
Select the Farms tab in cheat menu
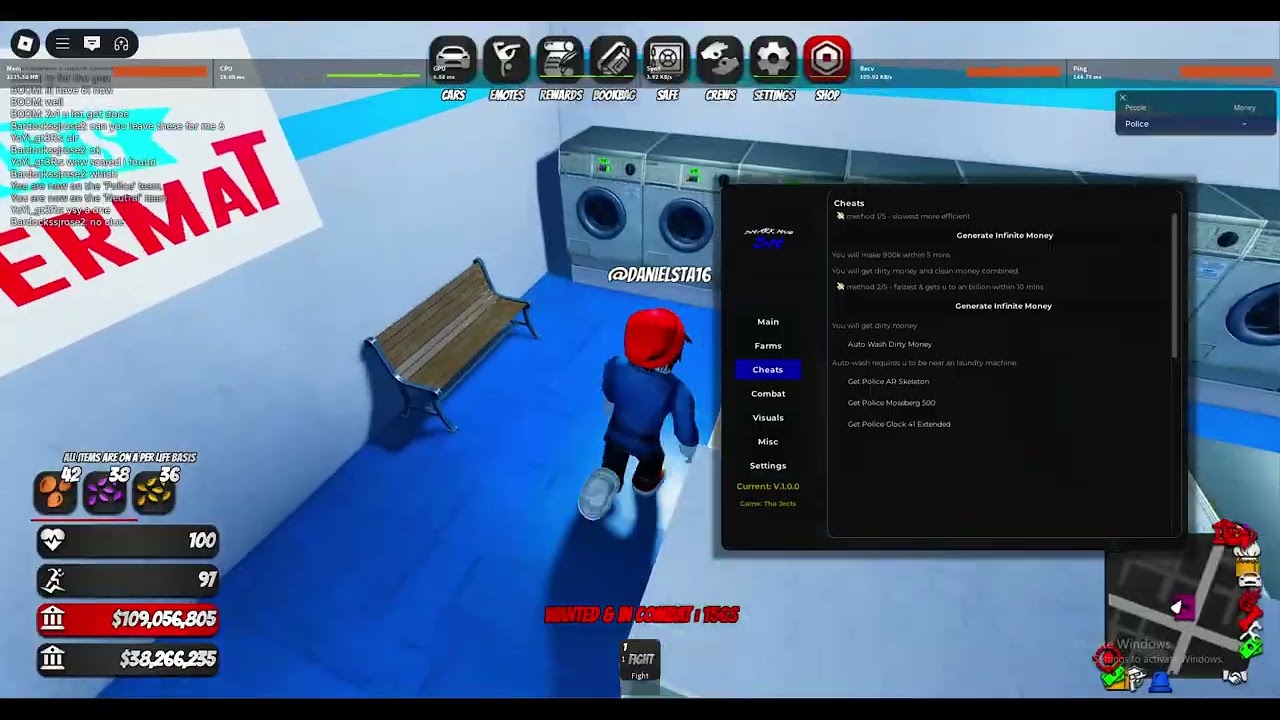pyautogui.click(x=768, y=346)
